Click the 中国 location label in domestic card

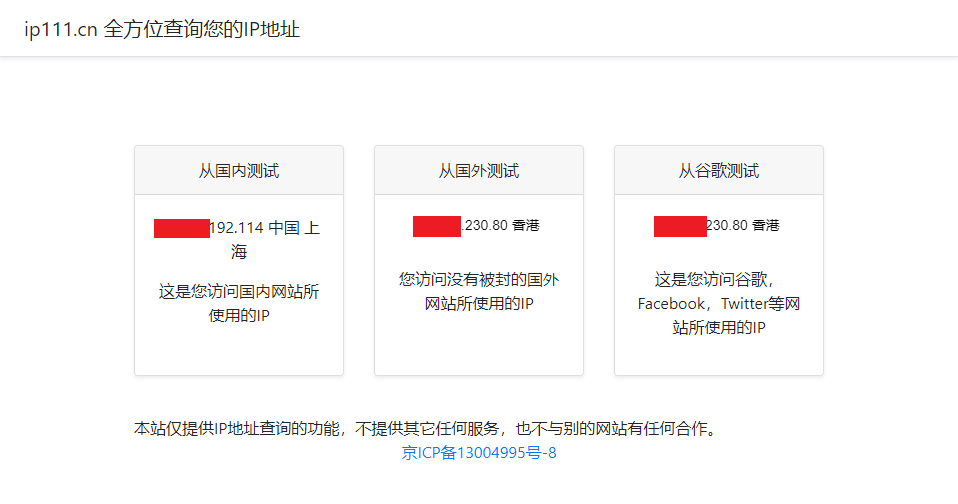284,228
